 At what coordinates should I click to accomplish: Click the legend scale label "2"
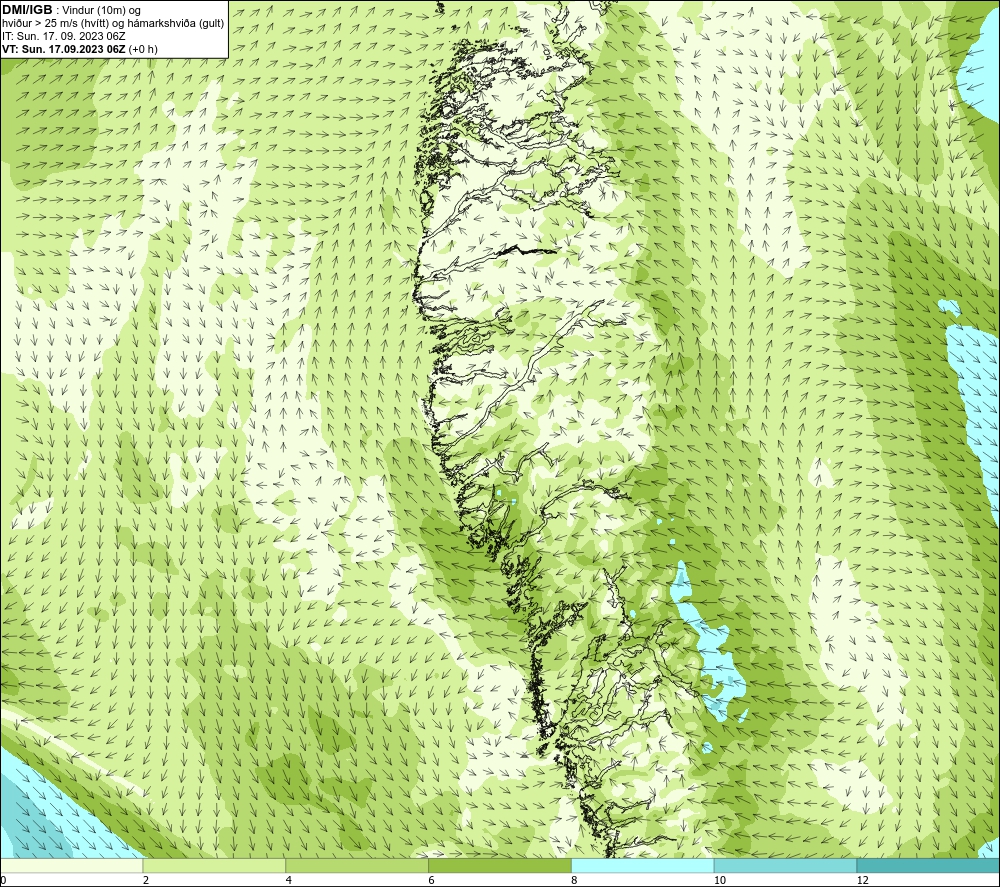pos(146,881)
